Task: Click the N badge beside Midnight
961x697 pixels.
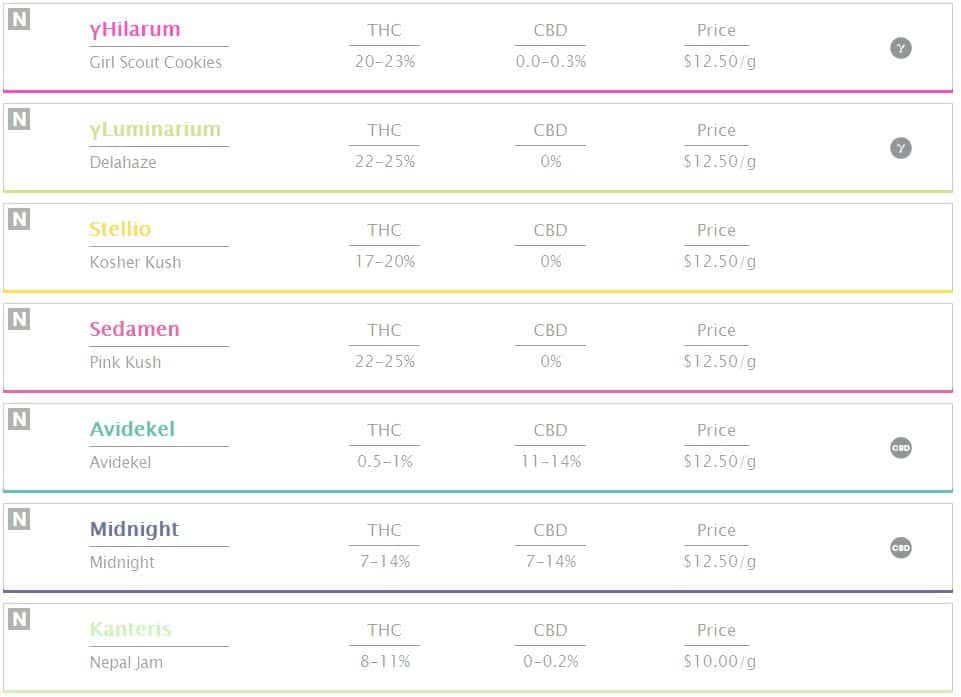Action: [19, 519]
